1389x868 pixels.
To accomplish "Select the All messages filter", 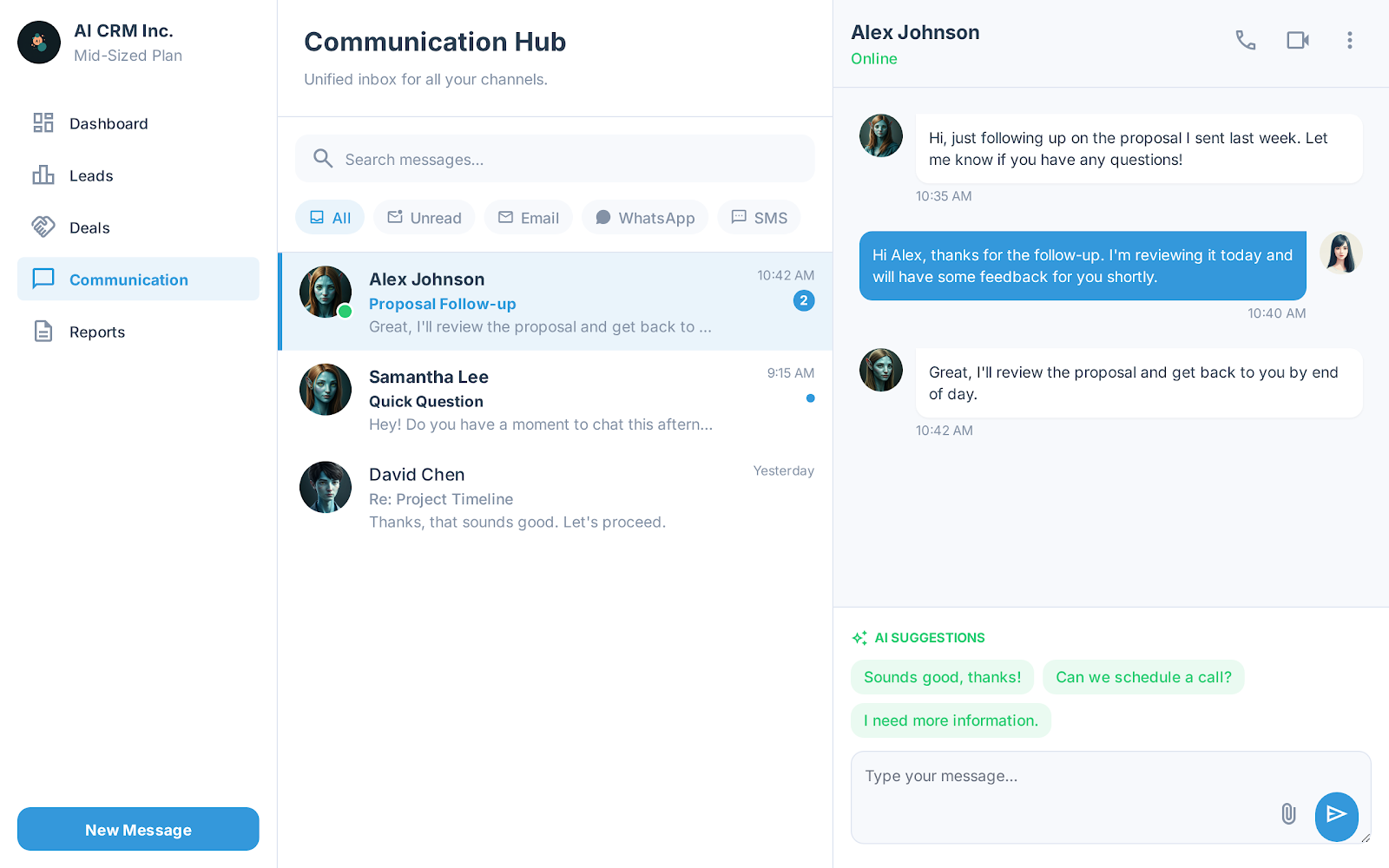I will 330,217.
